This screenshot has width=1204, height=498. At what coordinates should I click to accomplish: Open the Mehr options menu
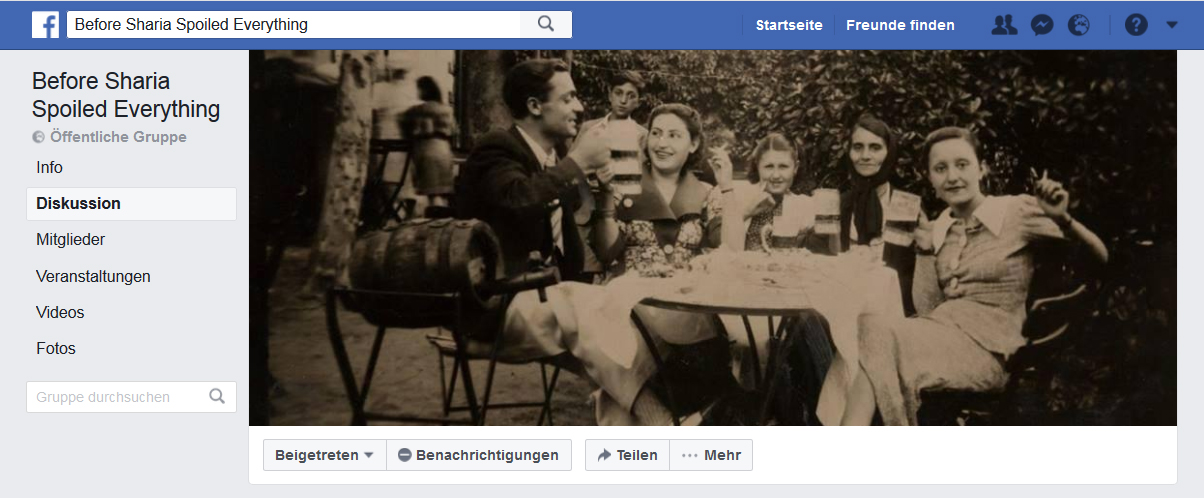click(x=711, y=455)
